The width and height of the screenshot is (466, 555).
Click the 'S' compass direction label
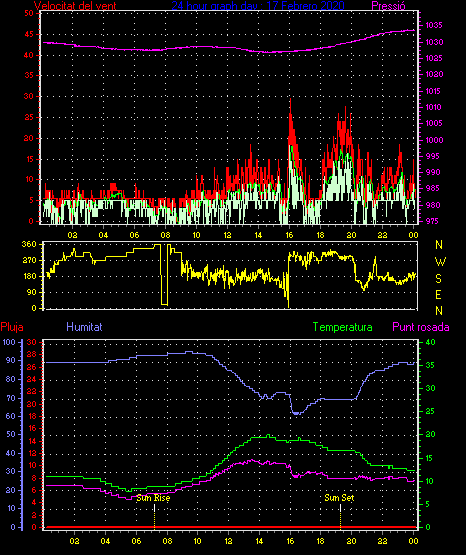click(438, 279)
